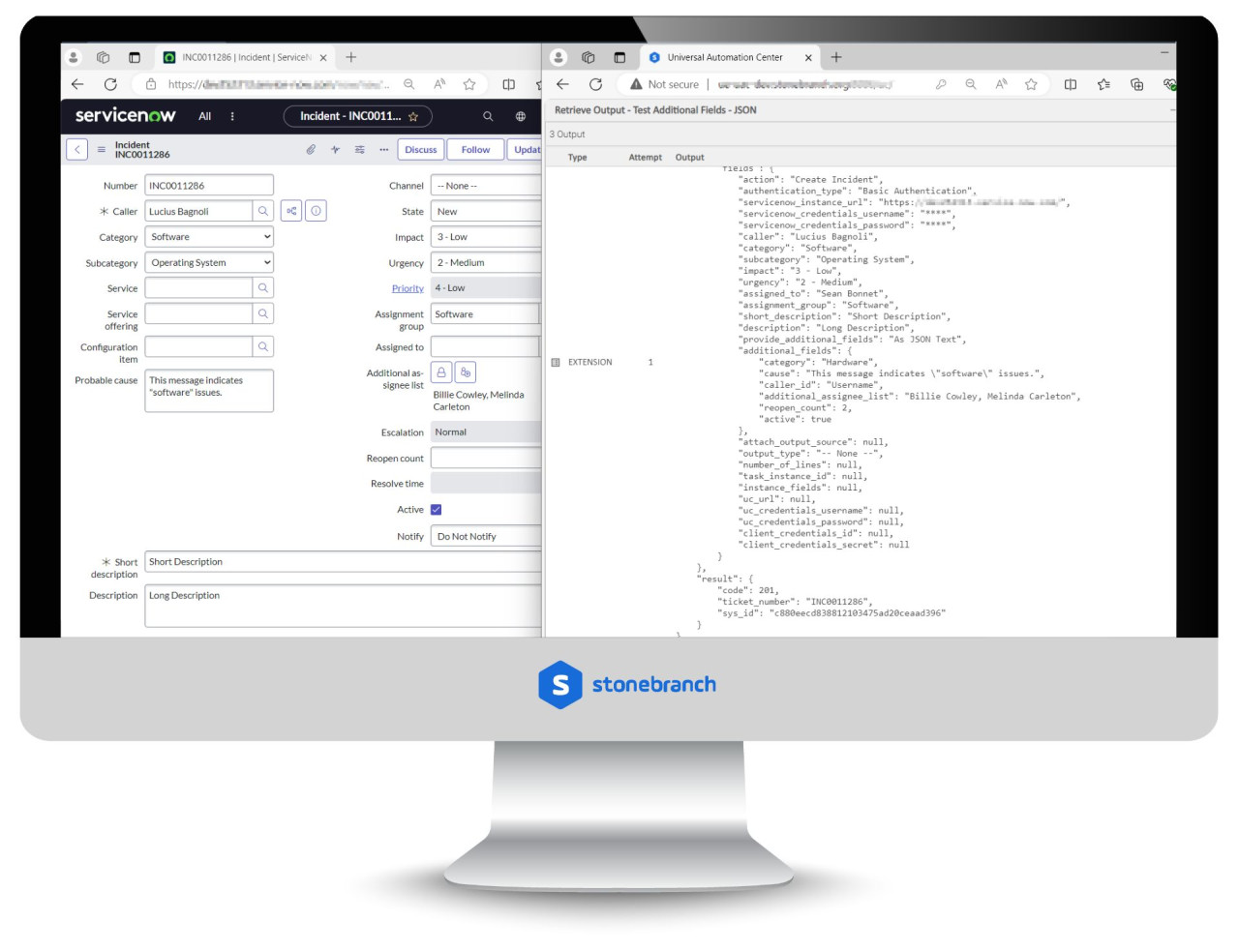Viewport: 1239px width, 952px height.
Task: Click inside the Number field showing INC0011286
Action: (x=208, y=185)
